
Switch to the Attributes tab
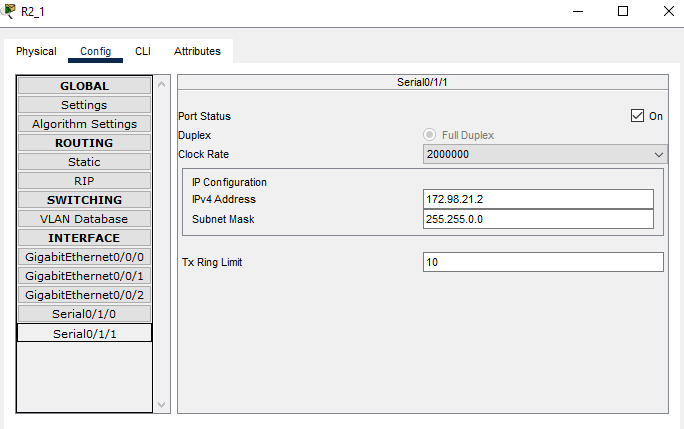197,51
